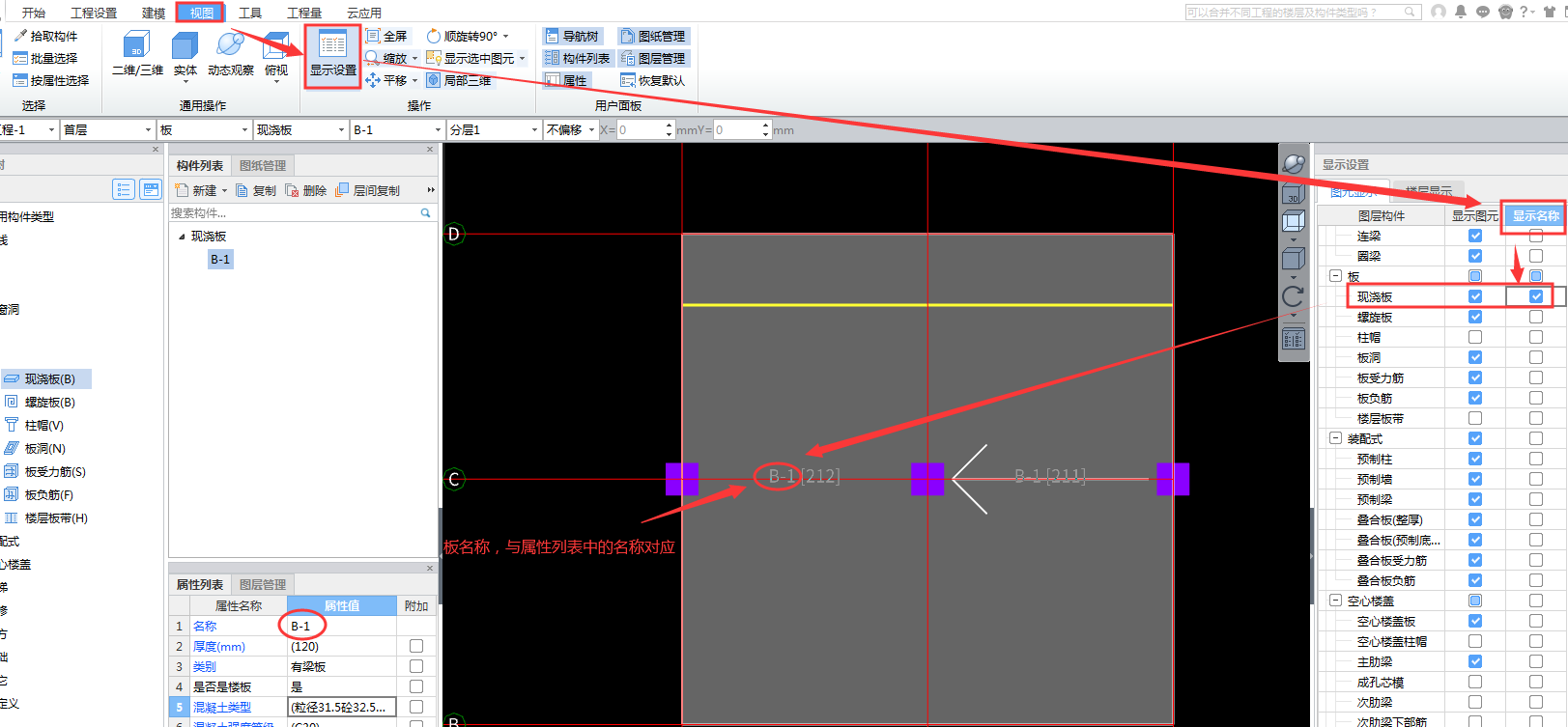1568x727 pixels.
Task: Switch to 图纸管理 tab beside 构件列表
Action: pyautogui.click(x=263, y=166)
